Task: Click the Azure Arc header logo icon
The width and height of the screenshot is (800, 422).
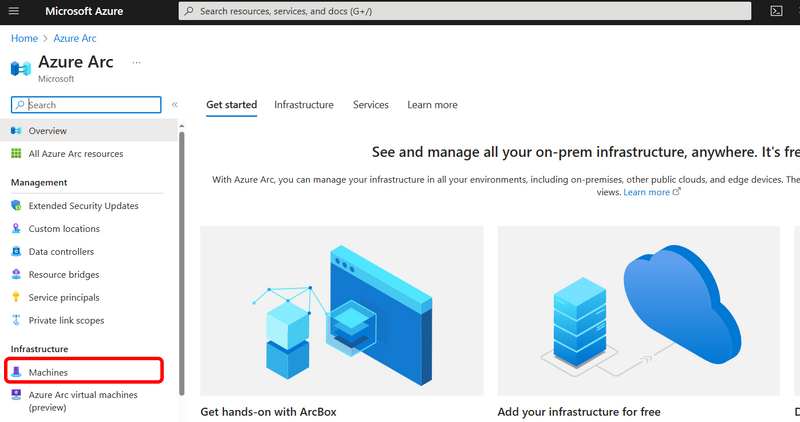Action: pyautogui.click(x=21, y=68)
